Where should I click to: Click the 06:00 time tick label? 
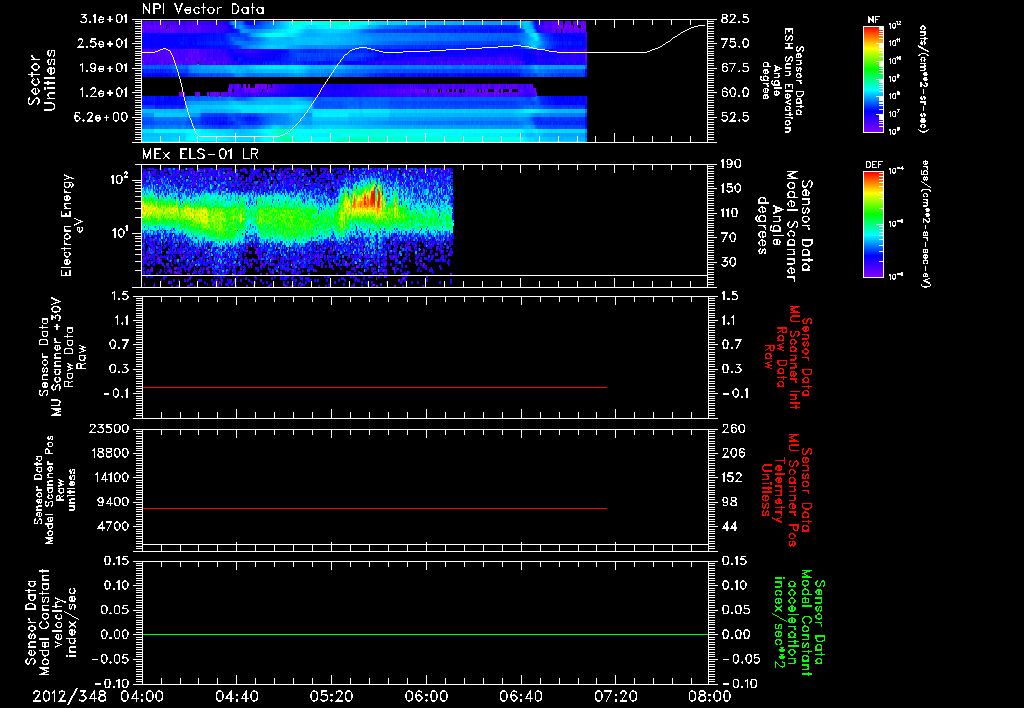point(426,696)
